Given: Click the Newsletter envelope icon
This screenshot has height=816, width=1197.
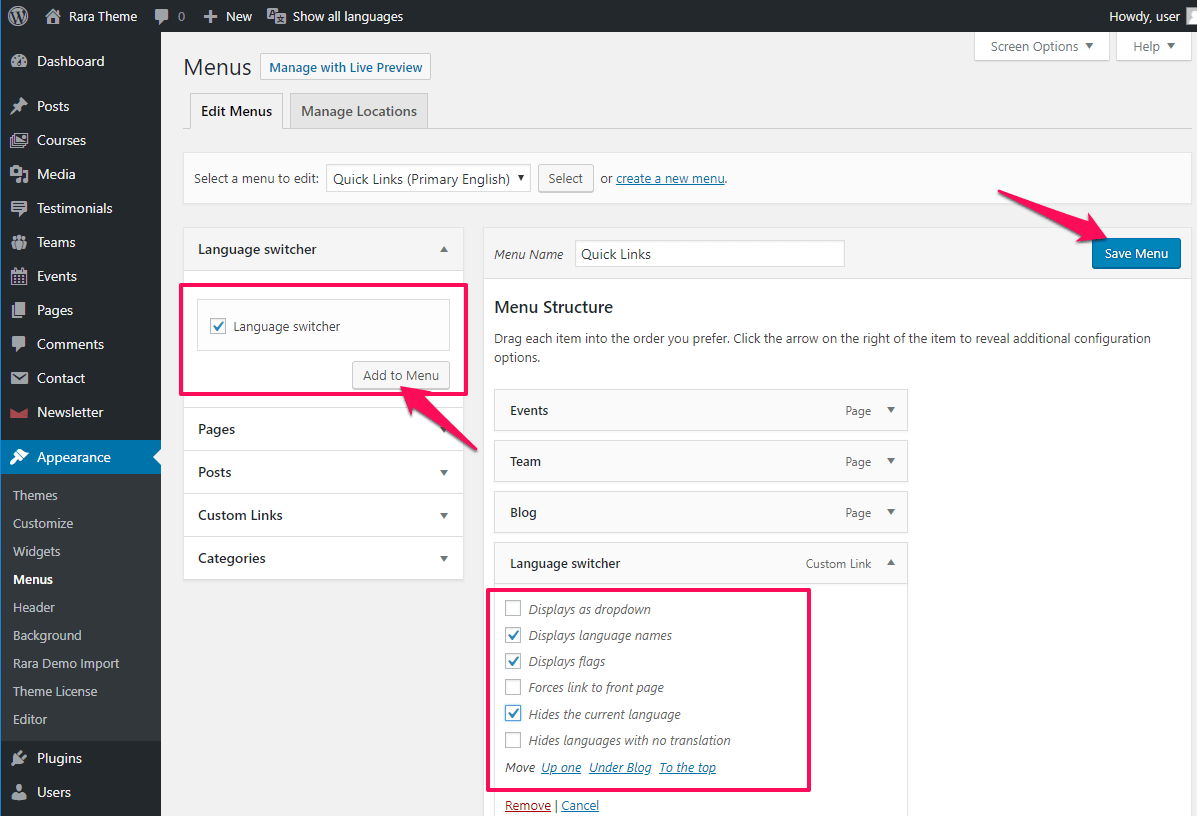Looking at the screenshot, I should tap(19, 412).
